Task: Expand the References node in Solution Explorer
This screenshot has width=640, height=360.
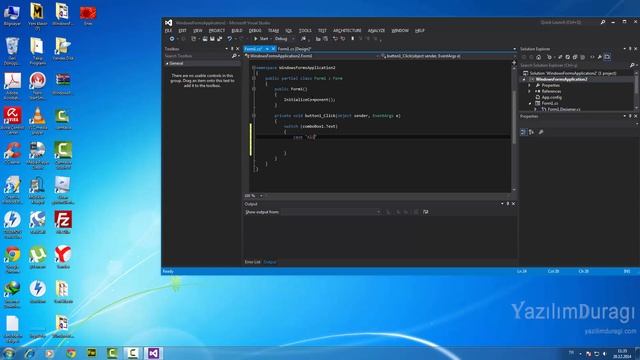Action: pos(530,91)
